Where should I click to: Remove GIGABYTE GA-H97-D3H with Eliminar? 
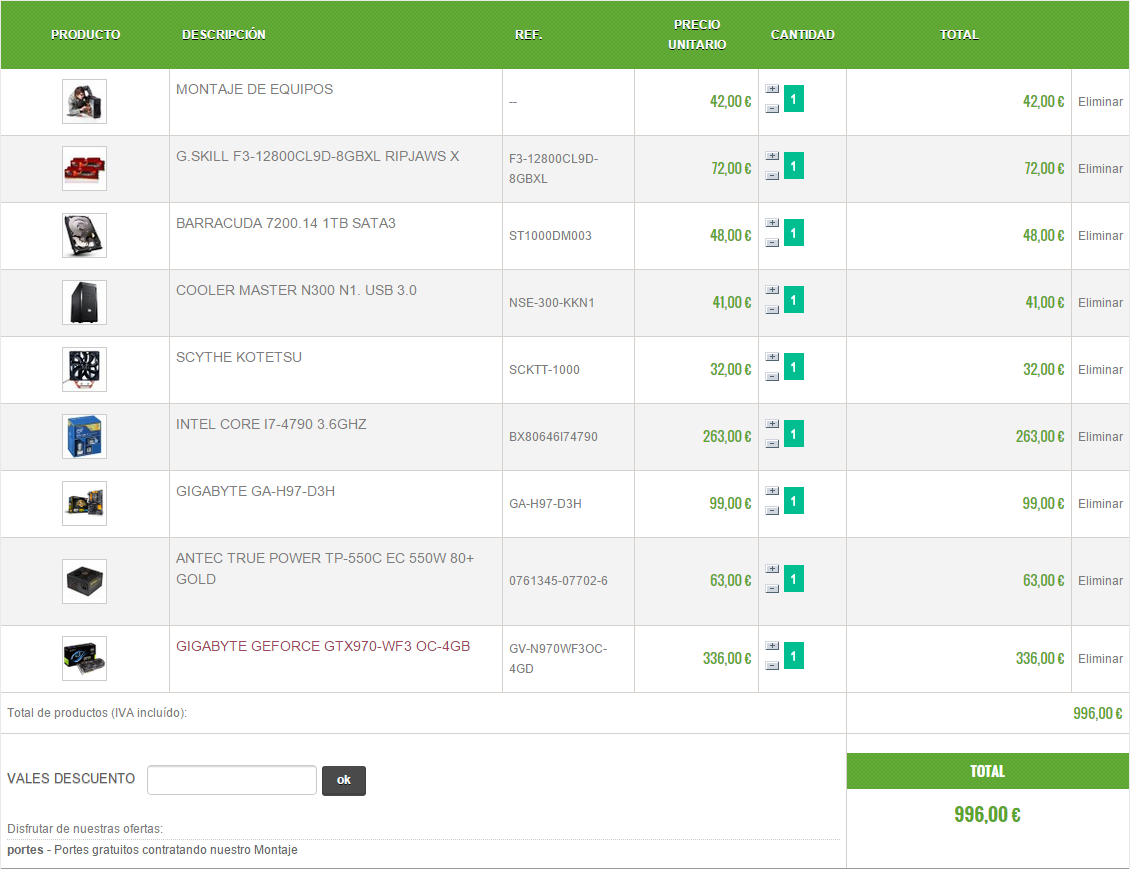(x=1100, y=504)
